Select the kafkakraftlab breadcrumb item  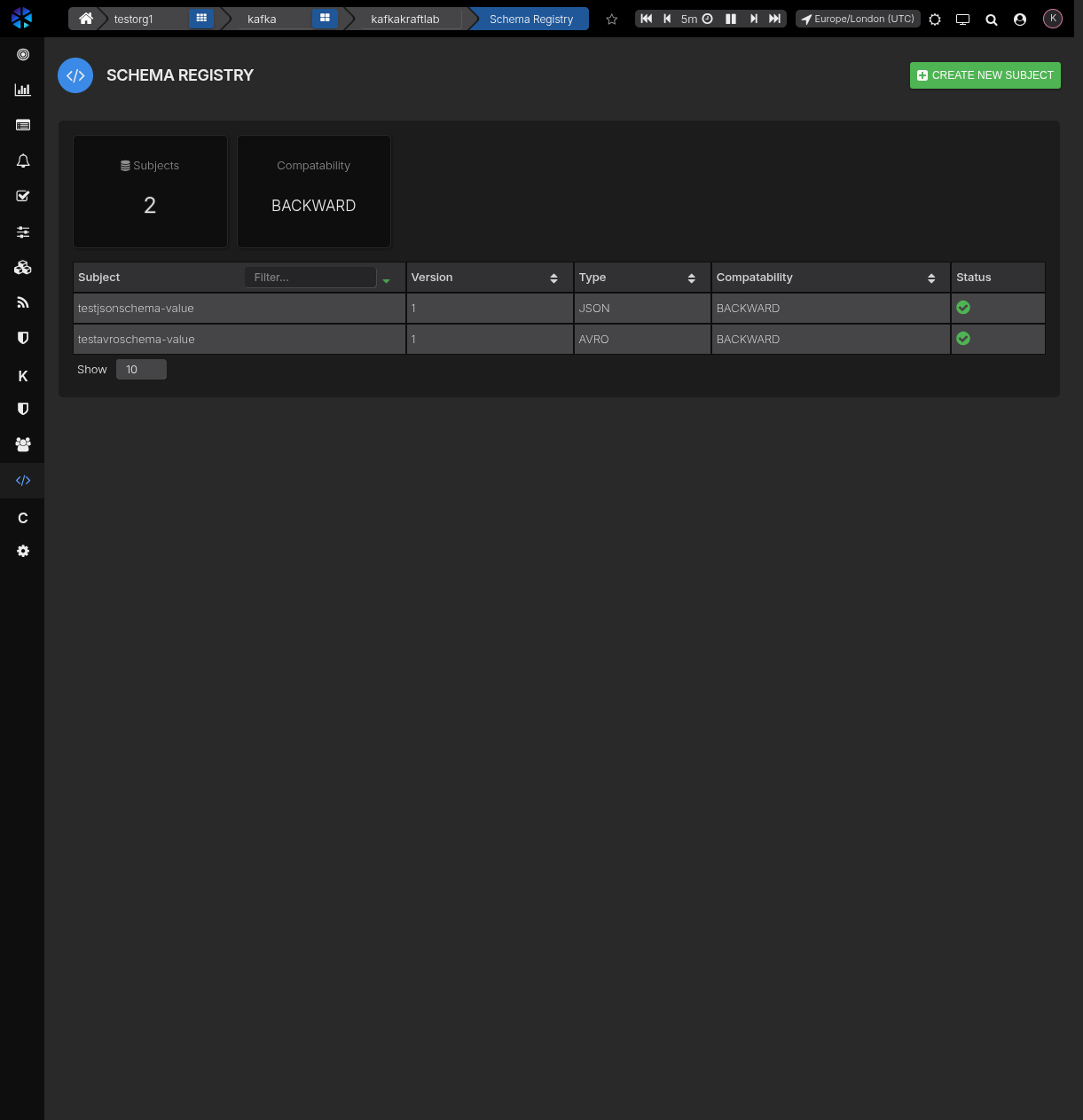pos(404,19)
